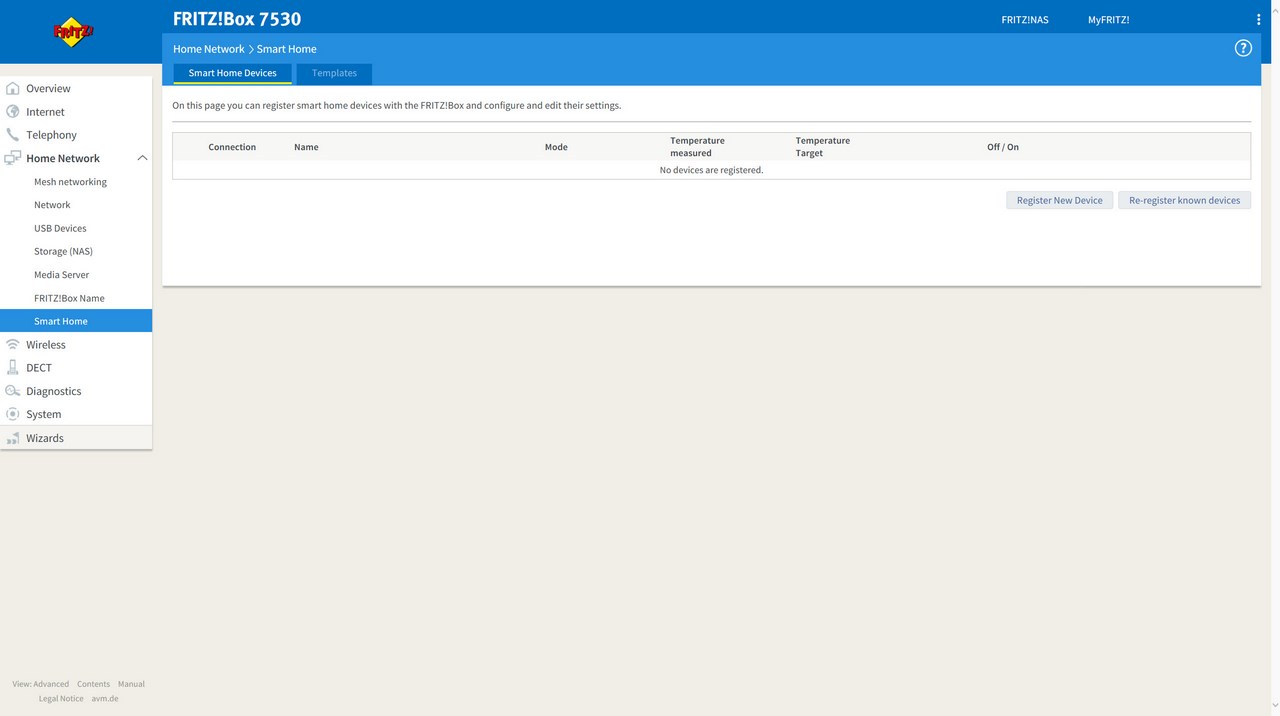The image size is (1280, 716).
Task: Open Media Server submenu item
Action: tap(61, 275)
